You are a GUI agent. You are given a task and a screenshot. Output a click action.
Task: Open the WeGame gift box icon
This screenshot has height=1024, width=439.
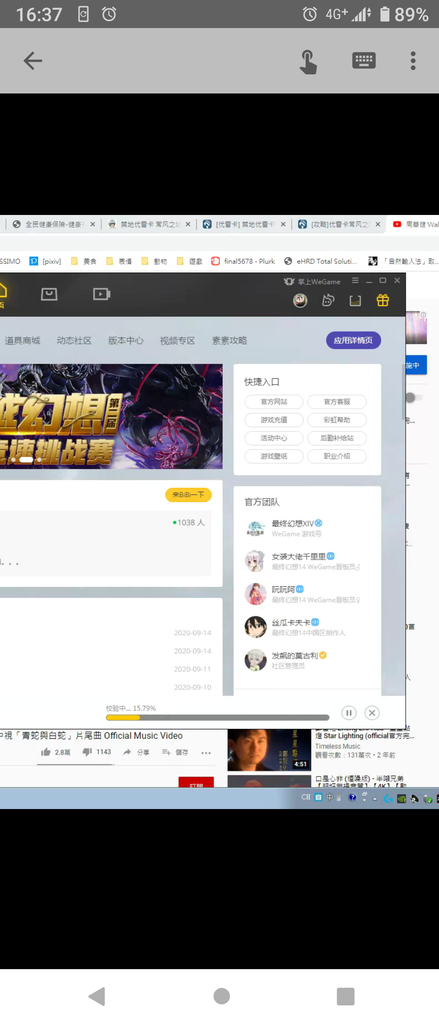click(x=383, y=300)
